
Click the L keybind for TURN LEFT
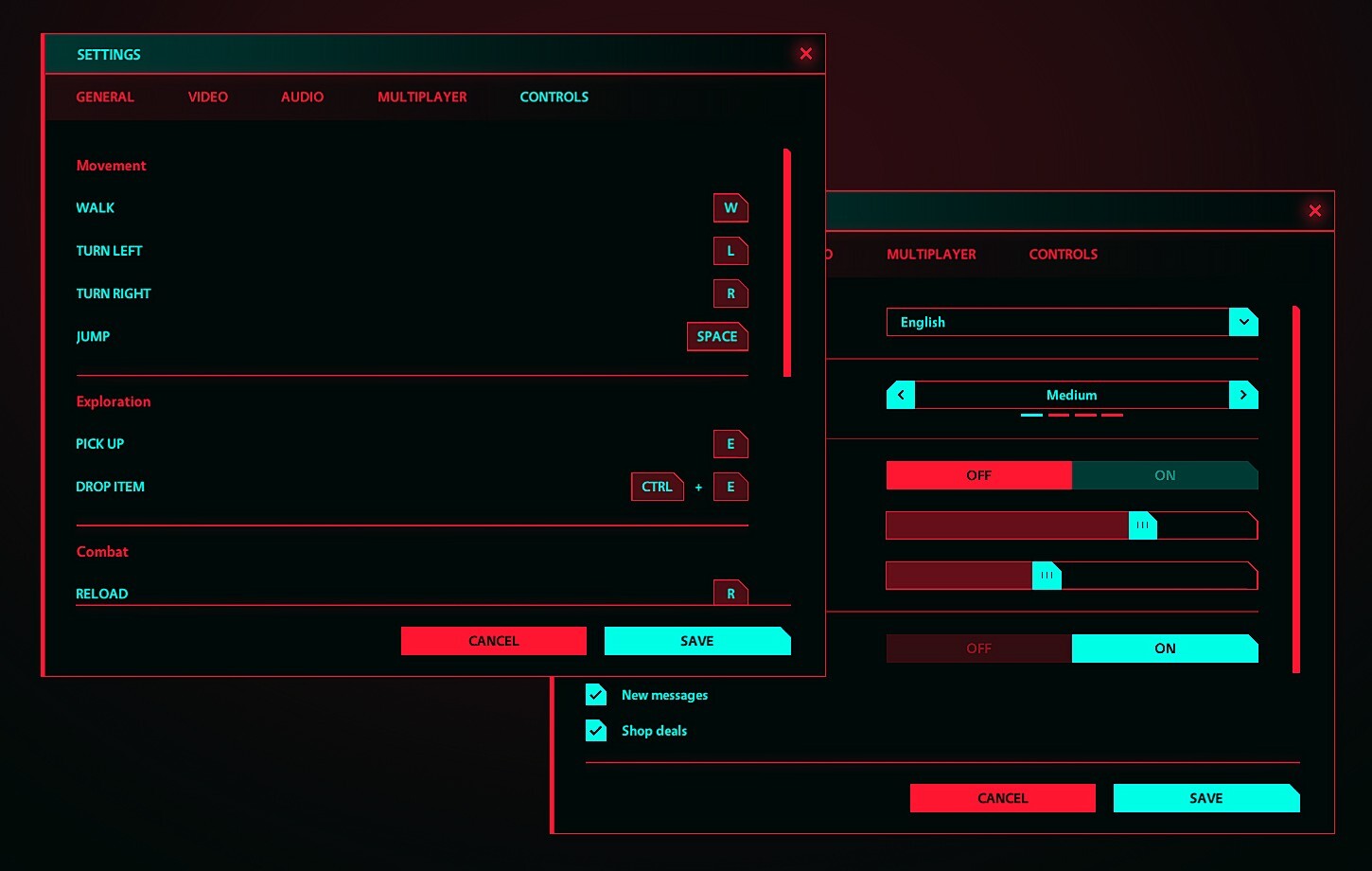pos(730,251)
